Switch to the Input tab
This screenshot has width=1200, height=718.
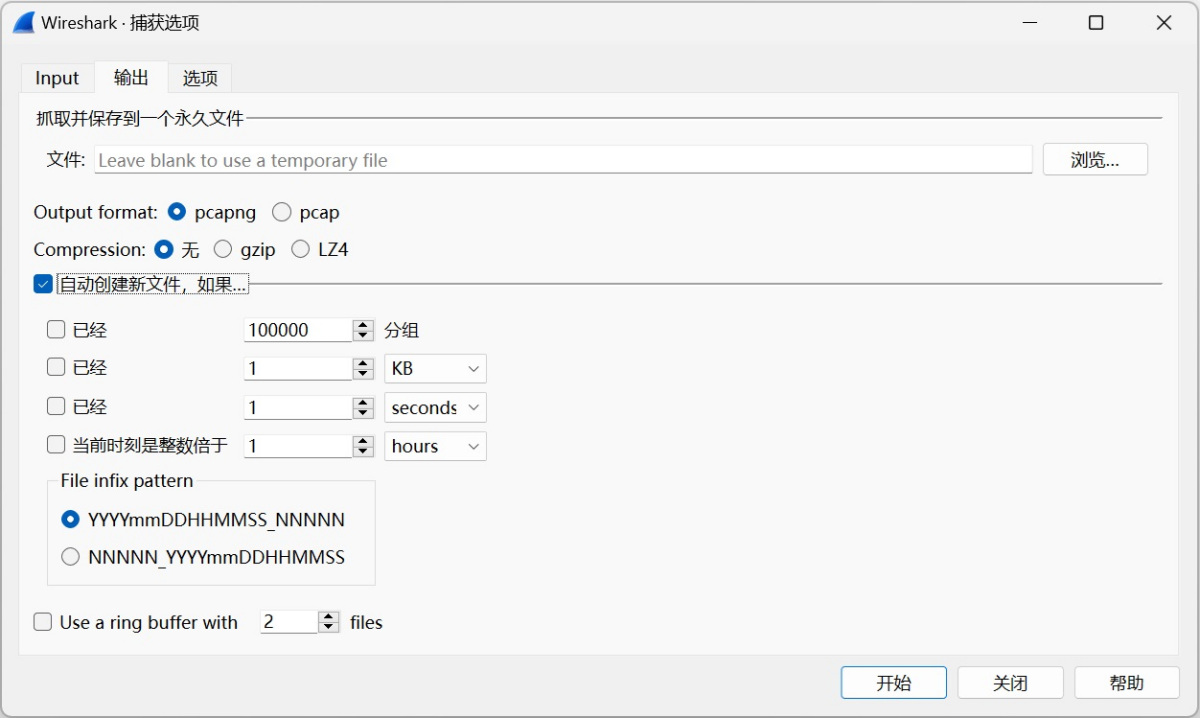[57, 78]
